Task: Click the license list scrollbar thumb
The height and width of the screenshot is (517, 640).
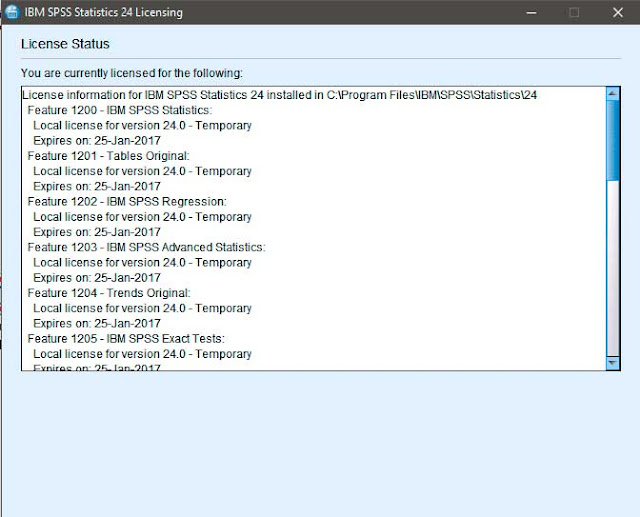Action: pyautogui.click(x=613, y=140)
